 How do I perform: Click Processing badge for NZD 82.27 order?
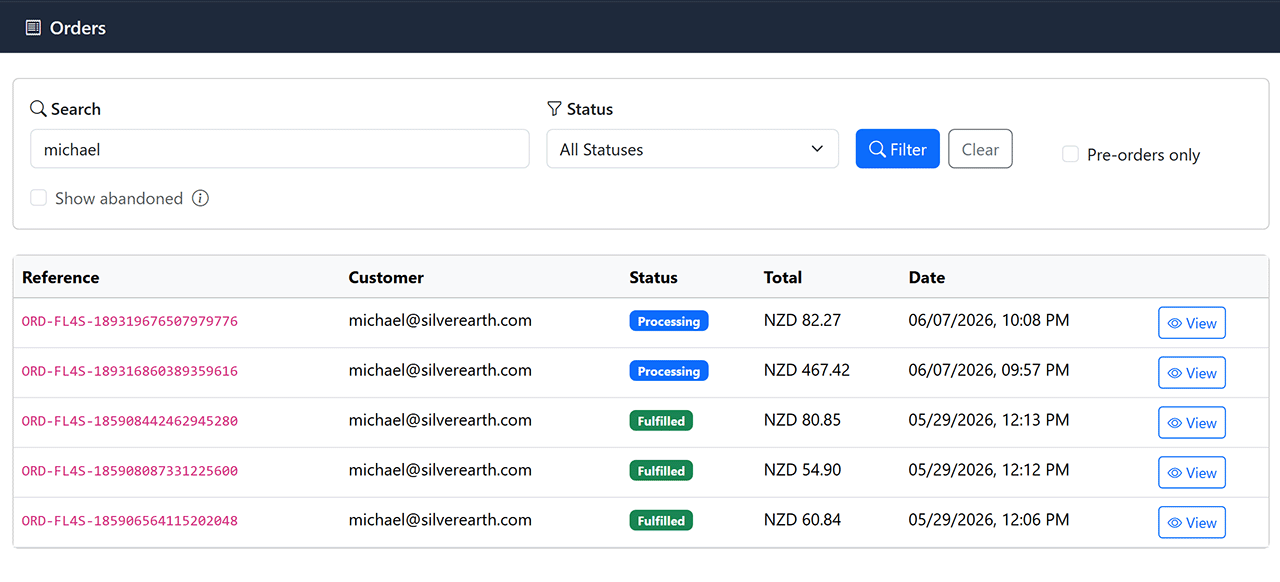coord(669,321)
